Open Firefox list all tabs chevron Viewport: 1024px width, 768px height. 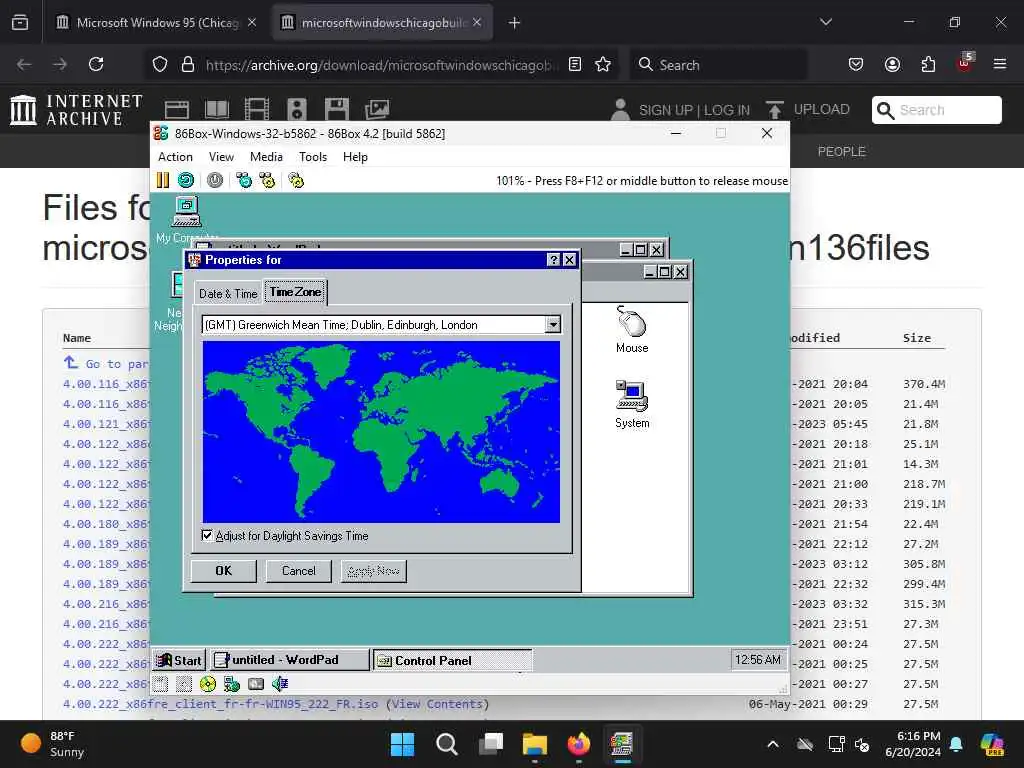825,22
